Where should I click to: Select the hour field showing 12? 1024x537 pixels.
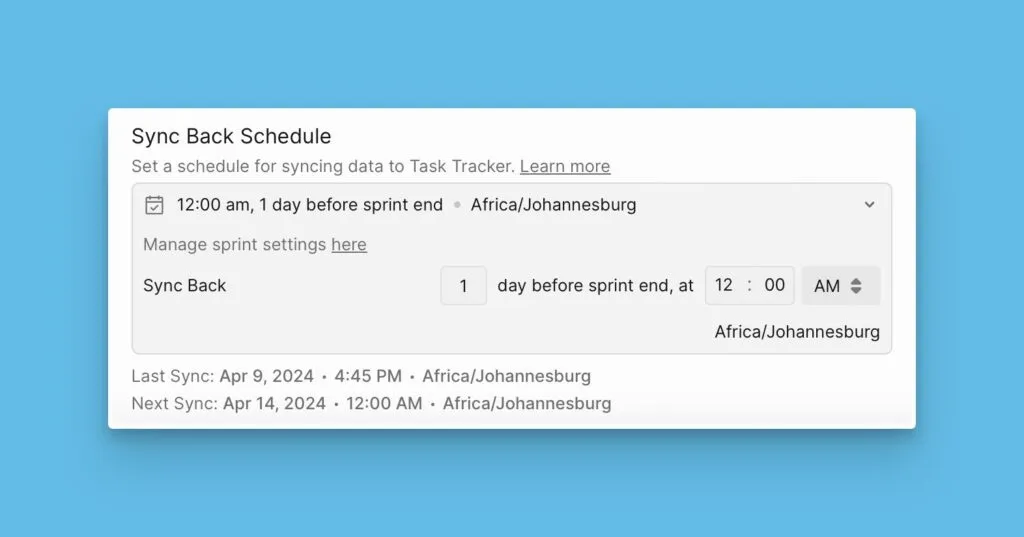coord(725,285)
